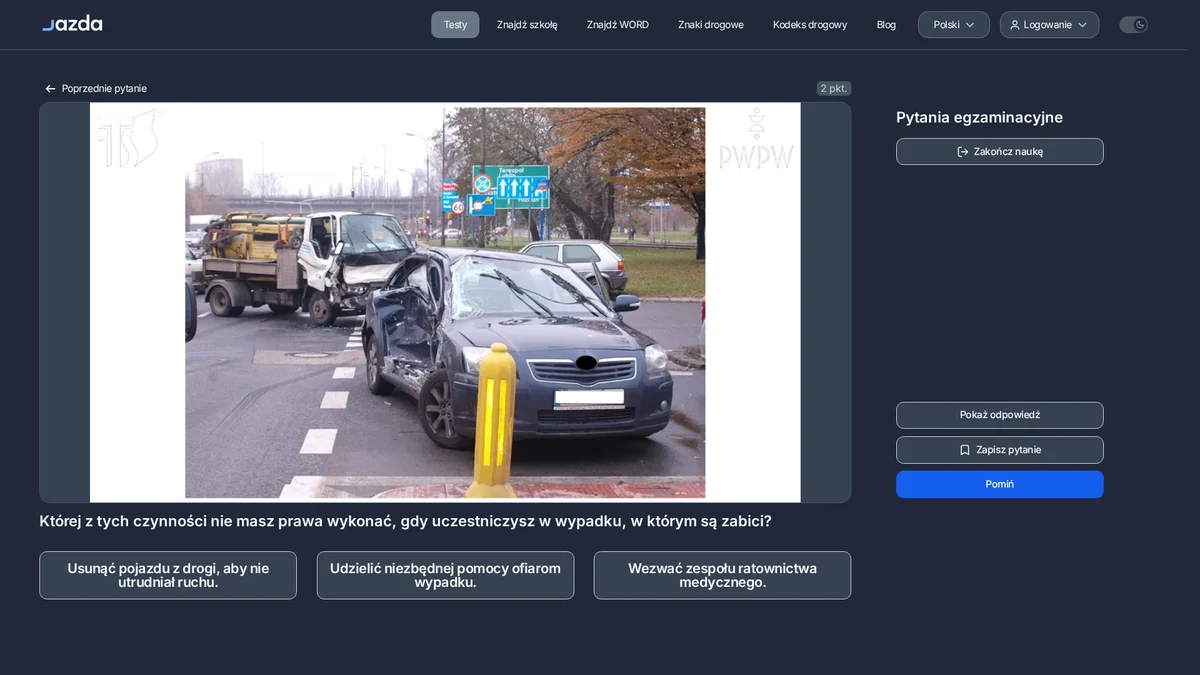This screenshot has height=675, width=1200.
Task: Click the user icon beside Logowanie
Action: [x=1015, y=25]
